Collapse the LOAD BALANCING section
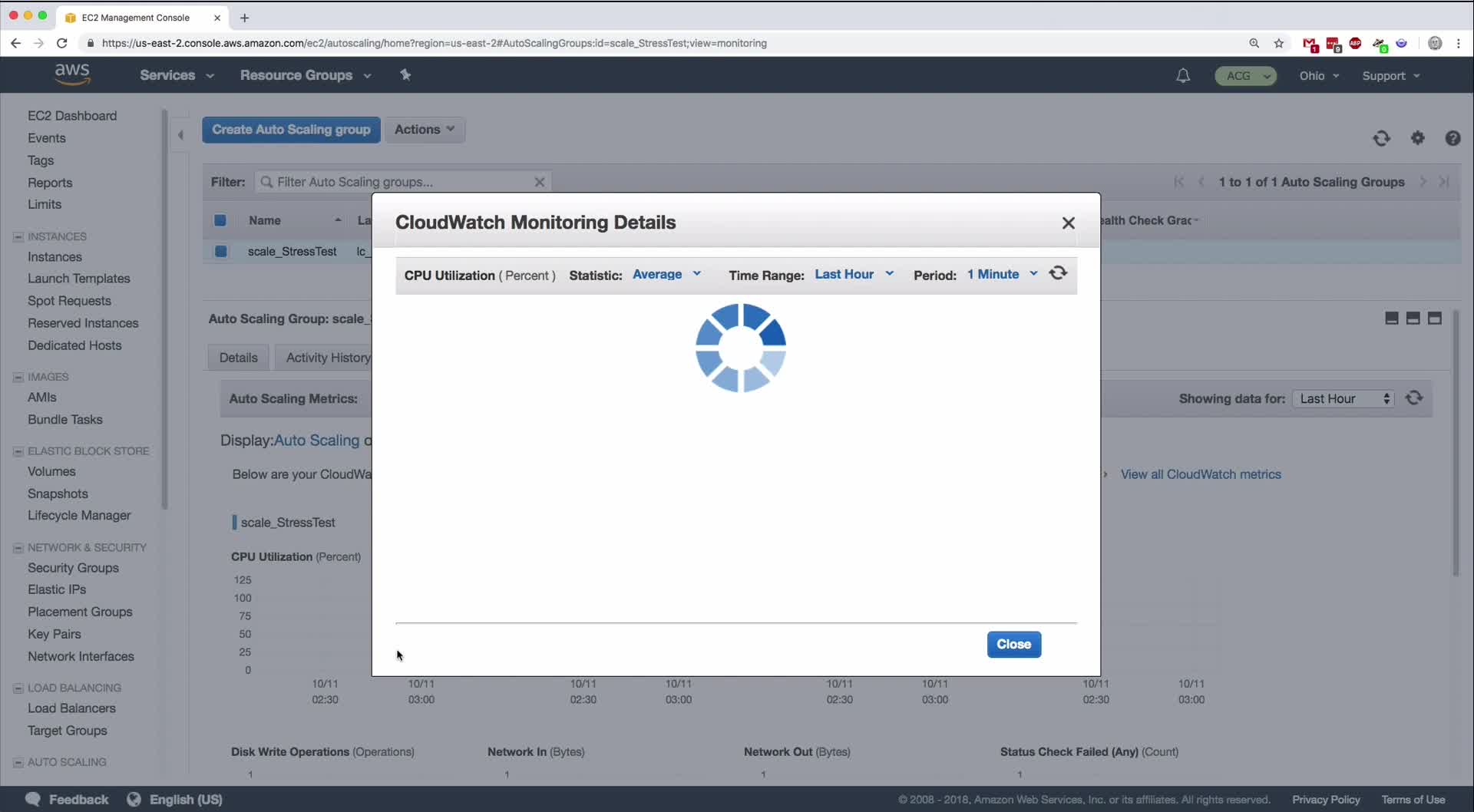Image resolution: width=1474 pixels, height=812 pixels. click(x=18, y=688)
